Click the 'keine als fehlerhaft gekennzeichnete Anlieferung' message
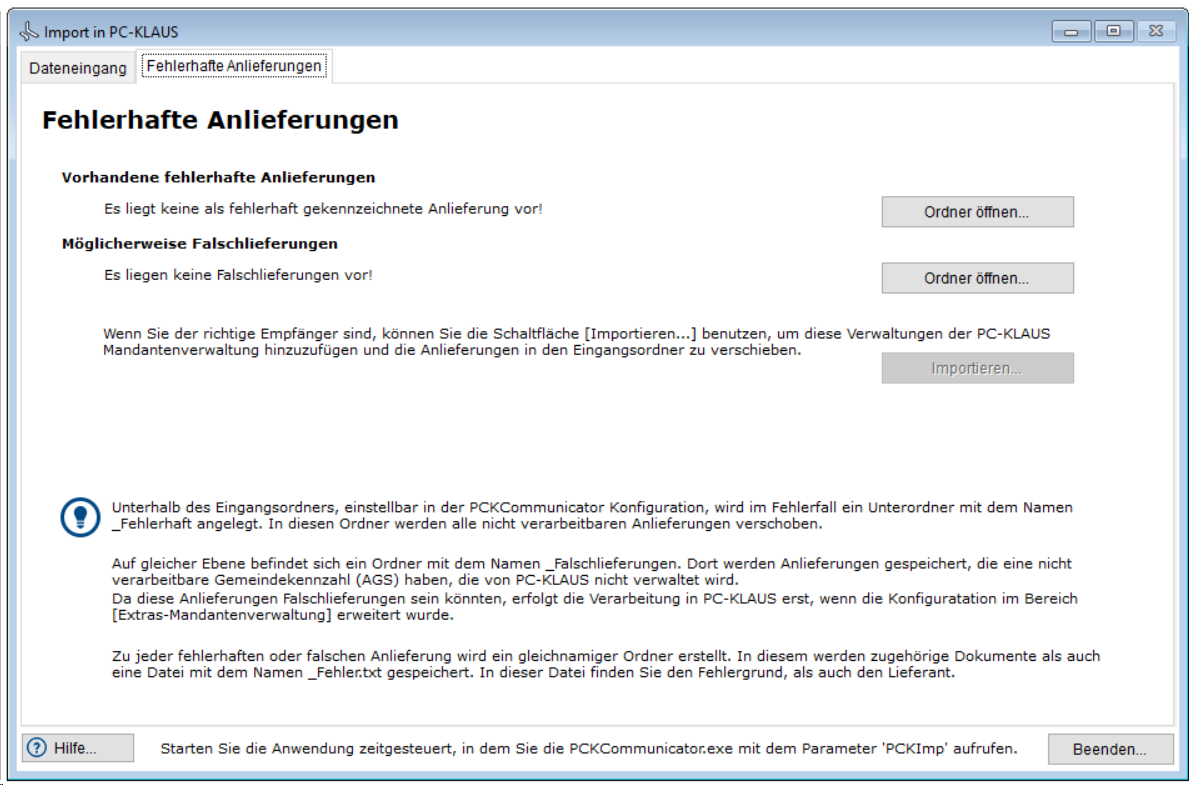Screen dimensions: 1189x785 [x=323, y=210]
